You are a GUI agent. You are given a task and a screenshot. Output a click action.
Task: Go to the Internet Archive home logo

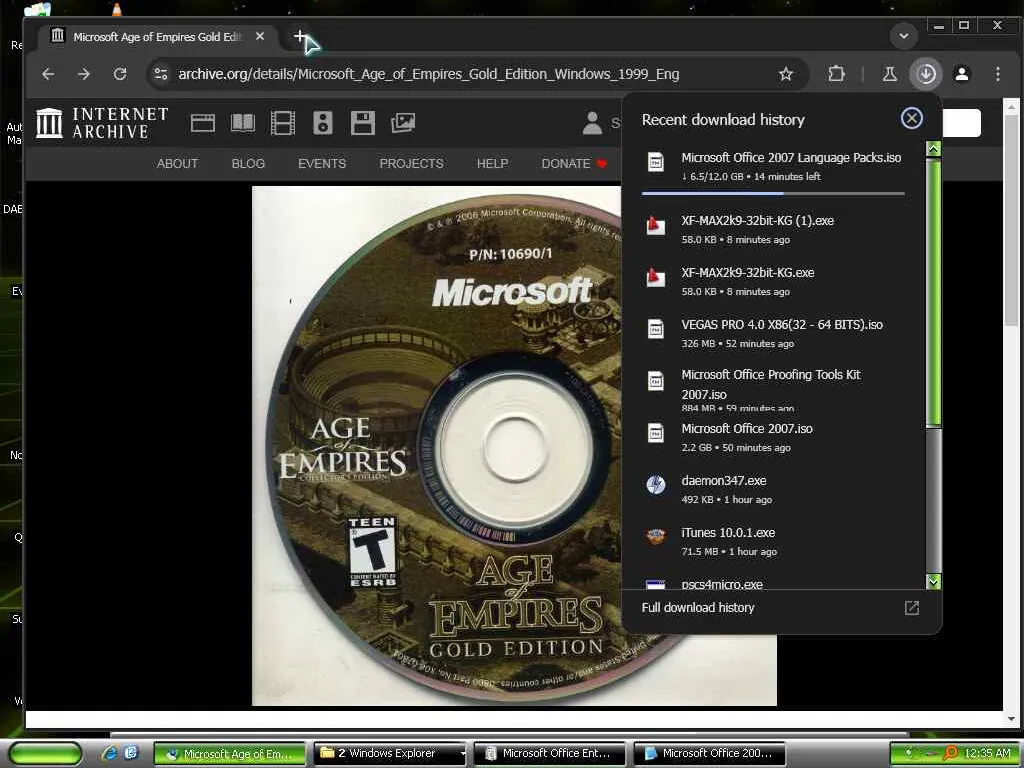tap(102, 123)
